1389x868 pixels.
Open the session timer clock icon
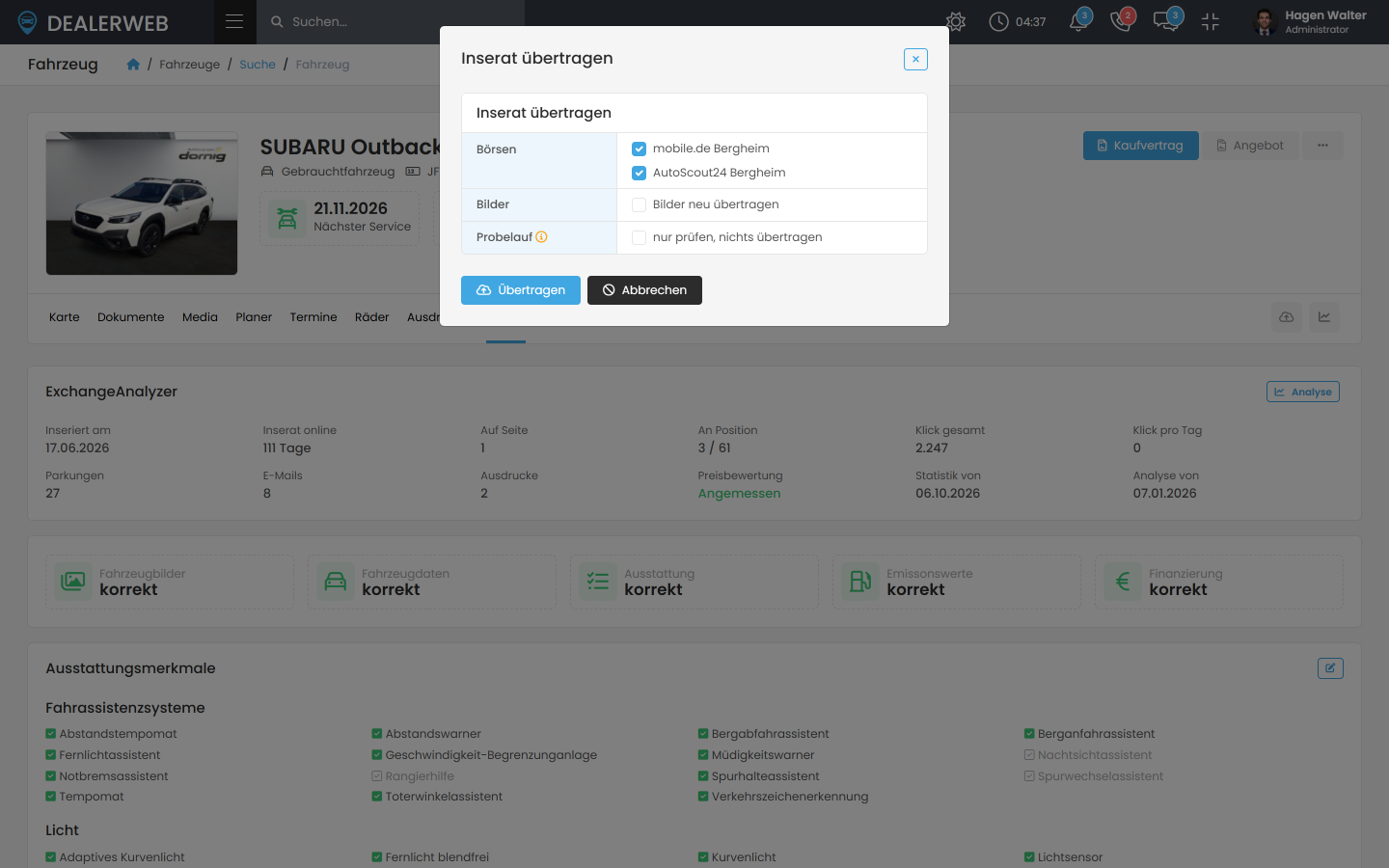pos(999,21)
